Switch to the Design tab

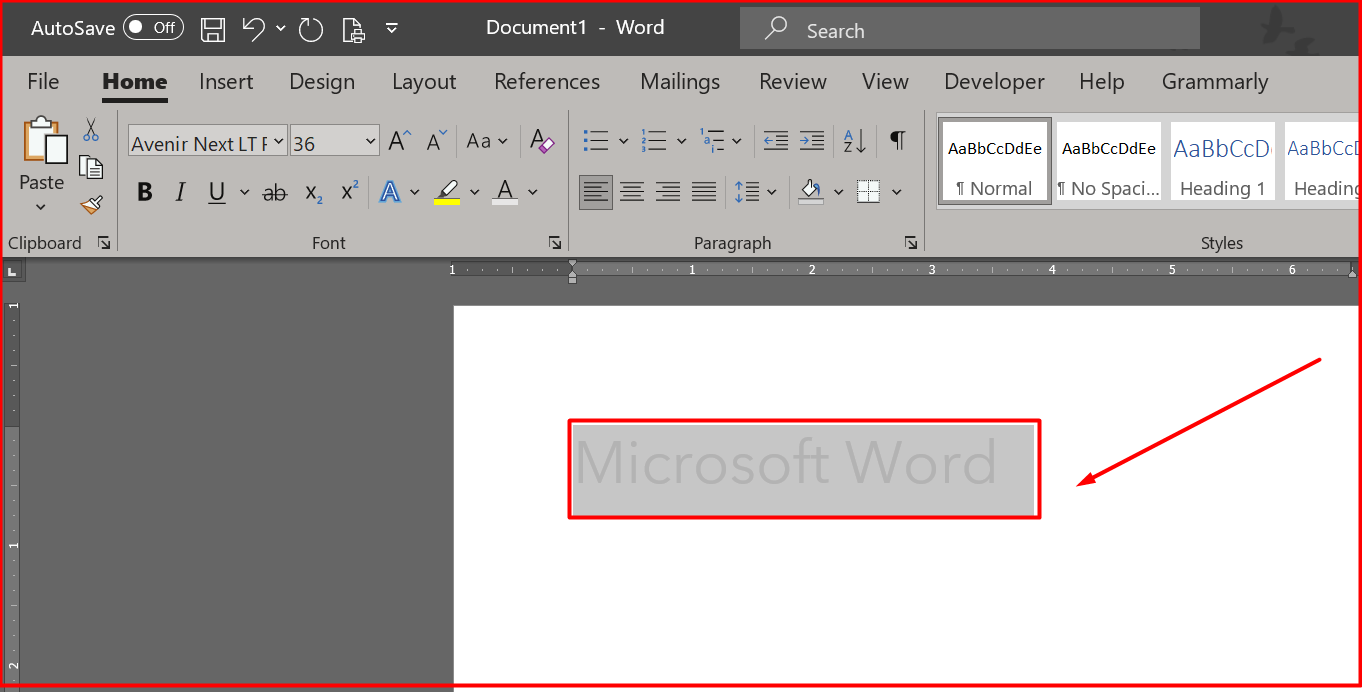322,82
